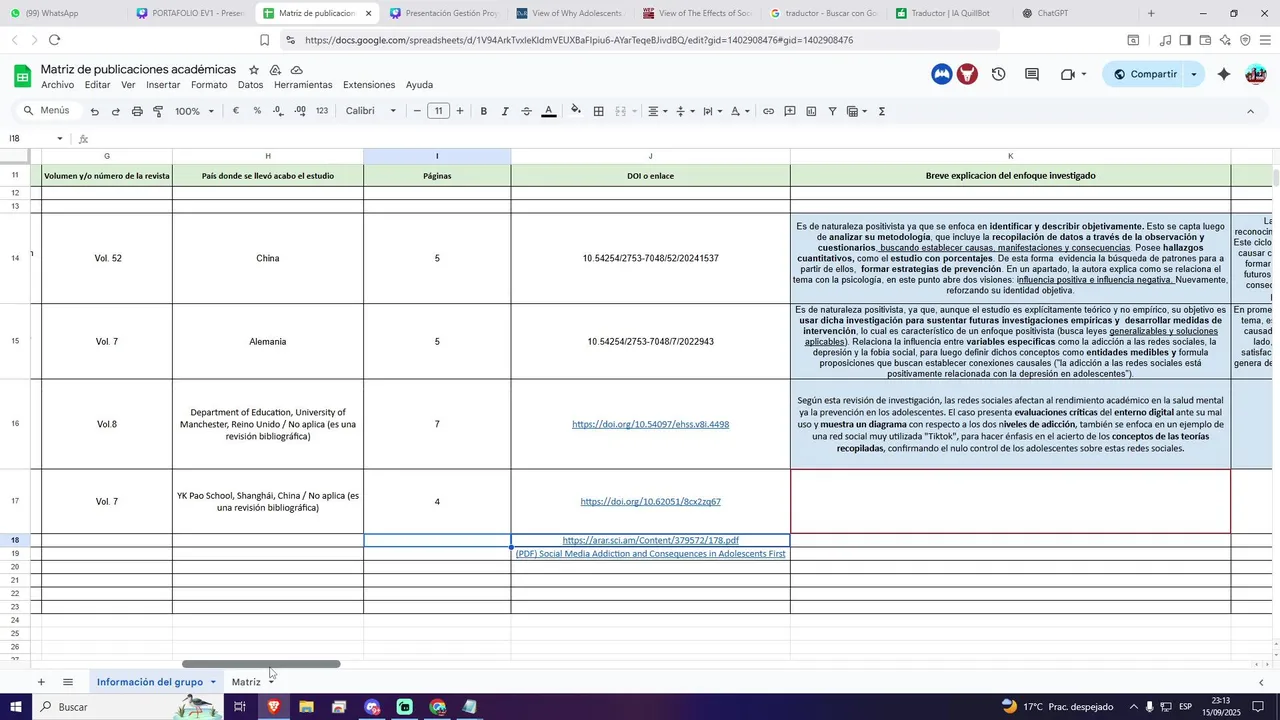Image resolution: width=1280 pixels, height=720 pixels.
Task: Decrease font size with minus button
Action: click(x=417, y=111)
